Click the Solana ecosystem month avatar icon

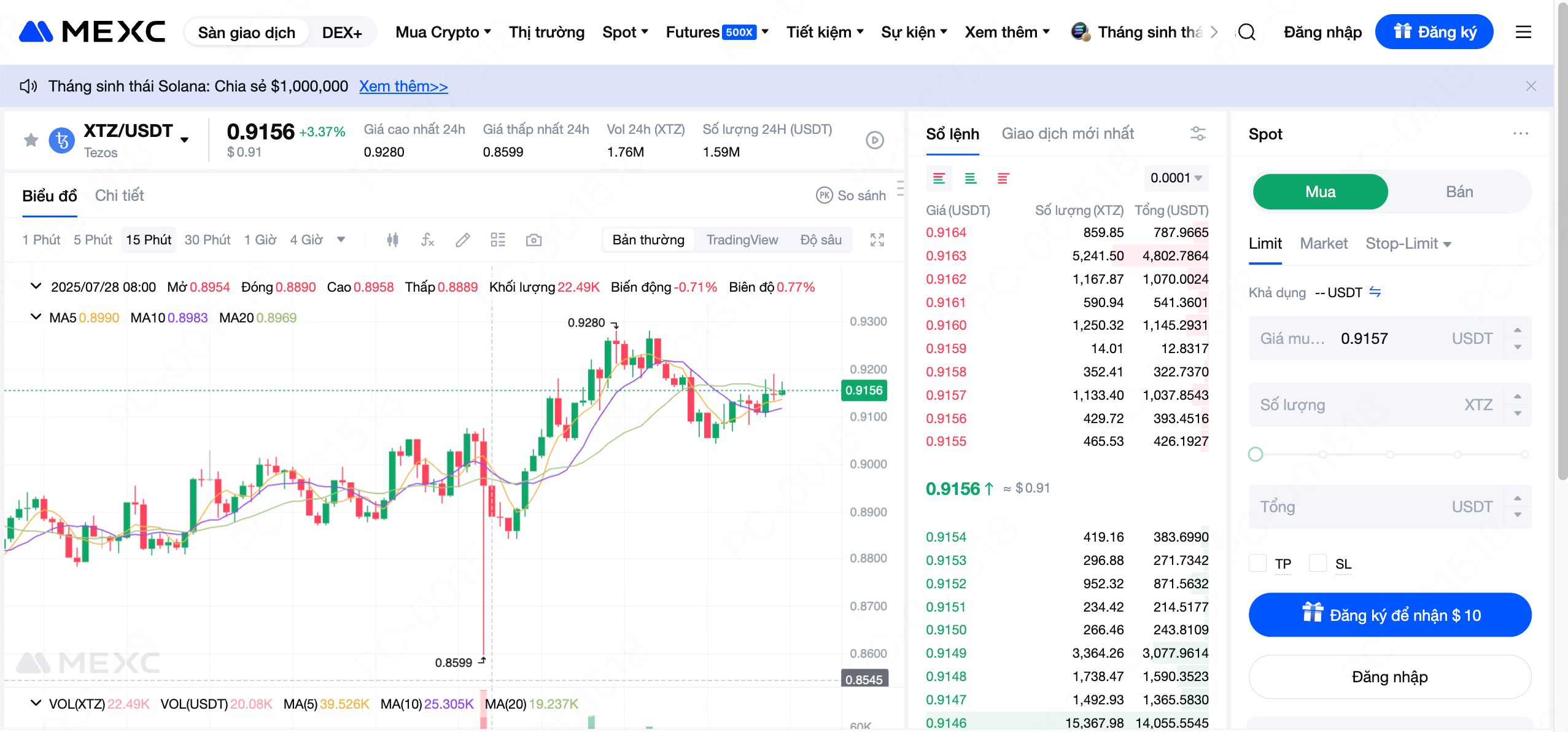tap(1081, 32)
